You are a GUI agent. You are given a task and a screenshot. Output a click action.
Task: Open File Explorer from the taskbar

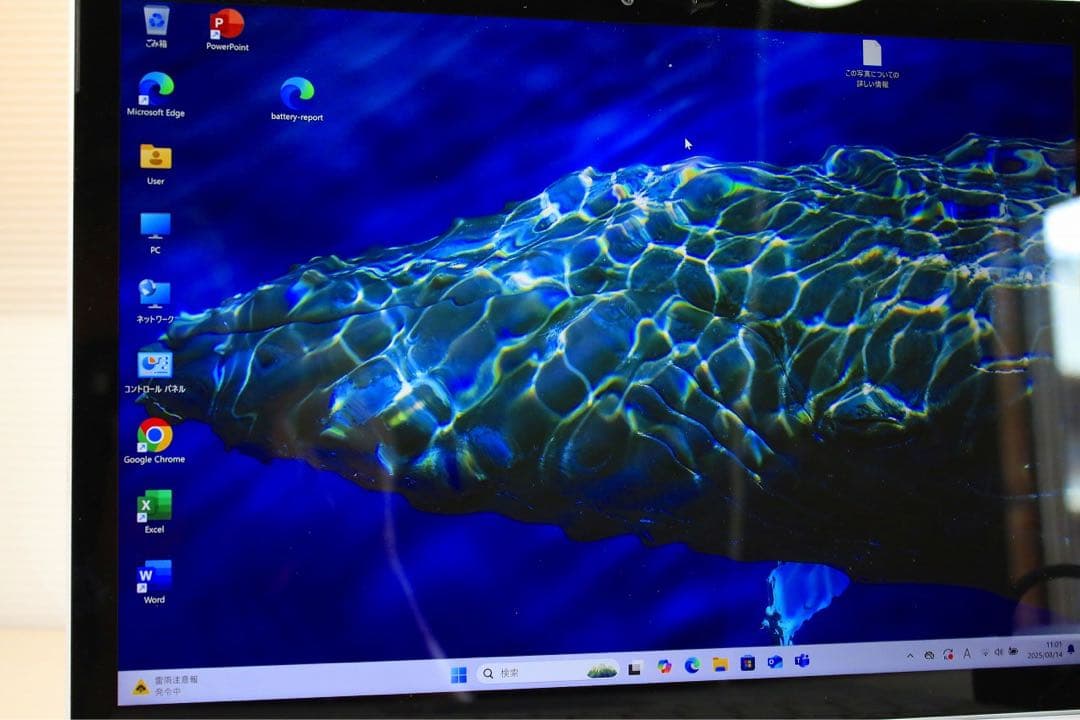pos(721,664)
